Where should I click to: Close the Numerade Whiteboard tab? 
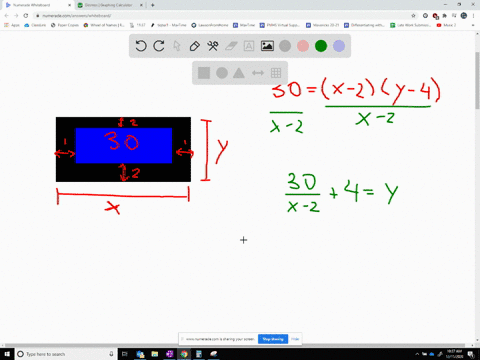(69, 5)
